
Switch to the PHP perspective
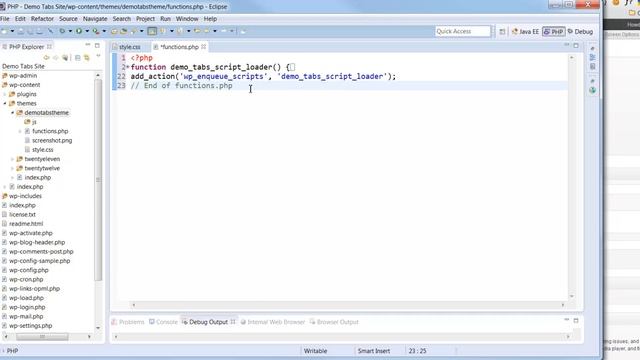pyautogui.click(x=553, y=31)
